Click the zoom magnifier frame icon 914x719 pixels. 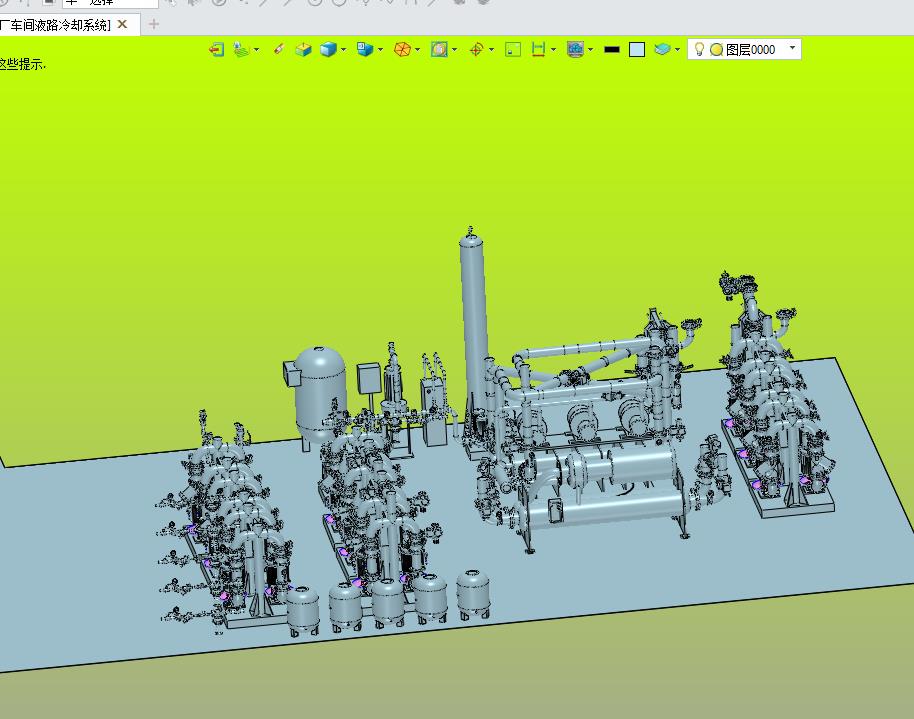point(439,50)
